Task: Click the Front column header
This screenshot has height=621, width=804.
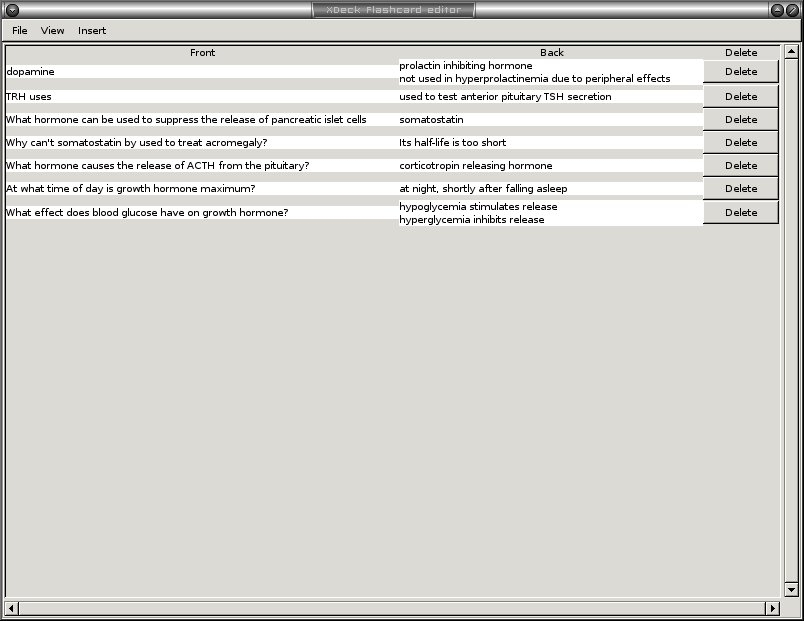Action: pyautogui.click(x=202, y=53)
